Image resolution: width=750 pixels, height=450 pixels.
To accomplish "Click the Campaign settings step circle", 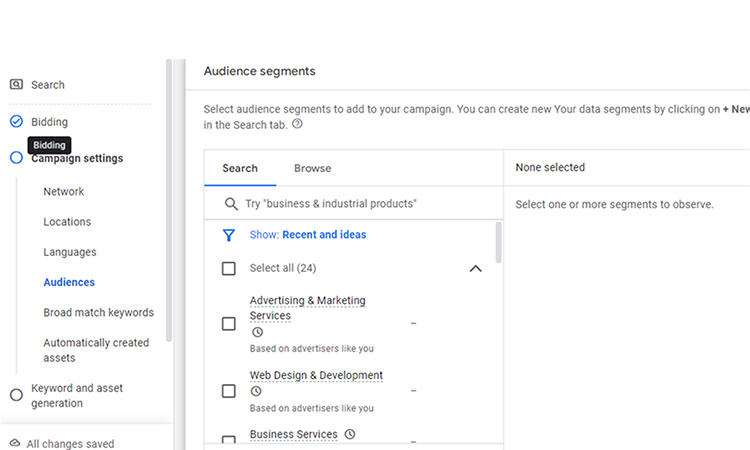I will pos(16,157).
